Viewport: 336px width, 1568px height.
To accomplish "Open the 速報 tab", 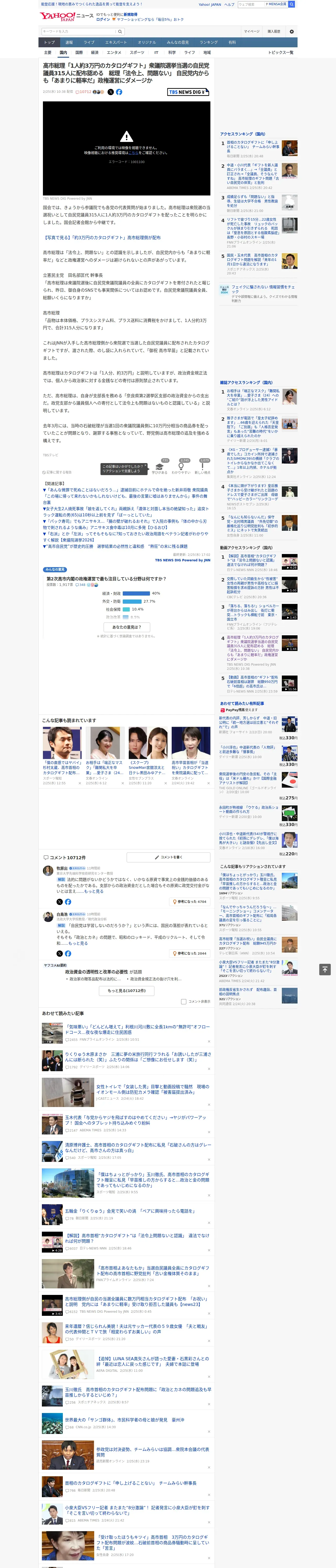I will 69,43.
